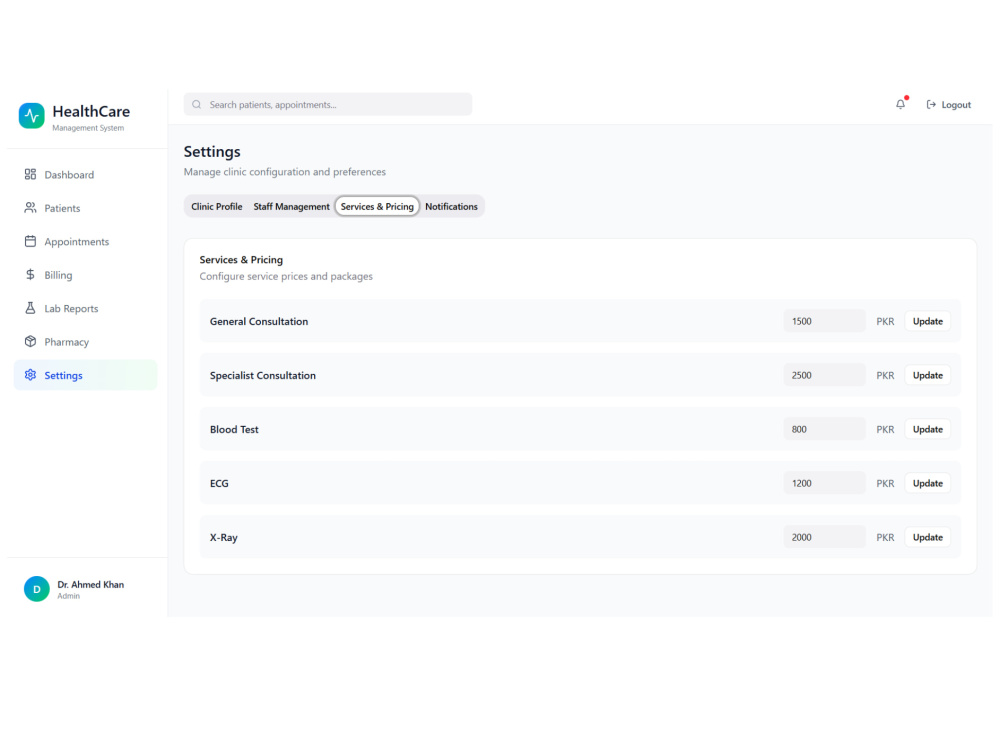Screen dimensions: 1000x750
Task: Click the HealthCare heartbeat logo icon
Action: click(31, 115)
